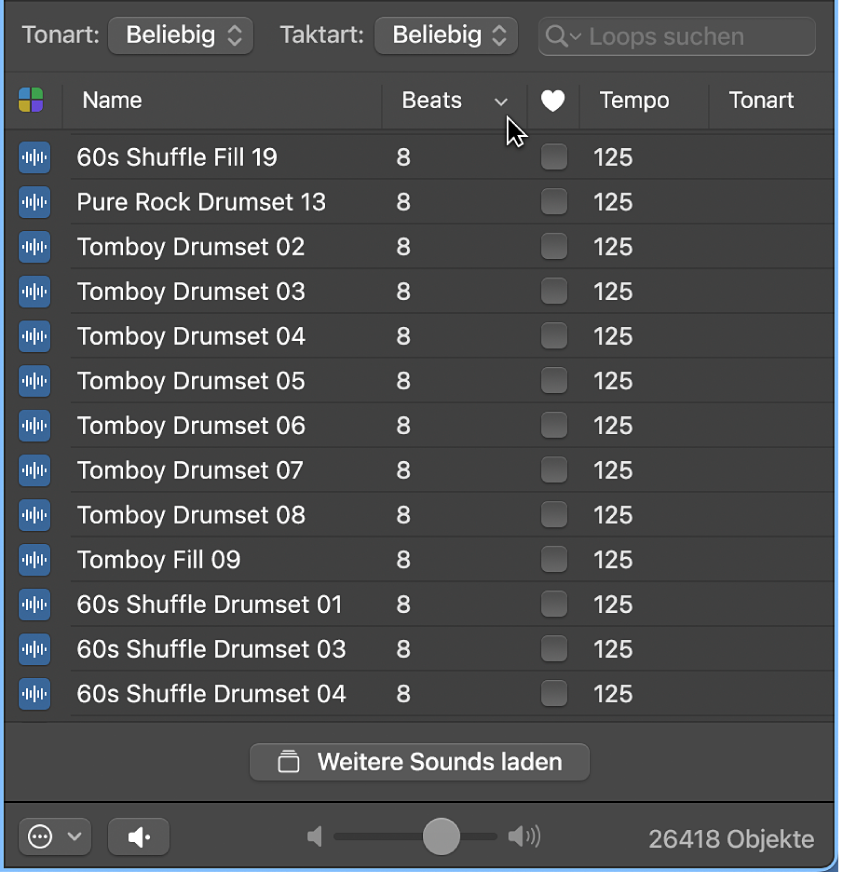The height and width of the screenshot is (872, 841).
Task: Click the chevron on the Beats column
Action: [501, 101]
